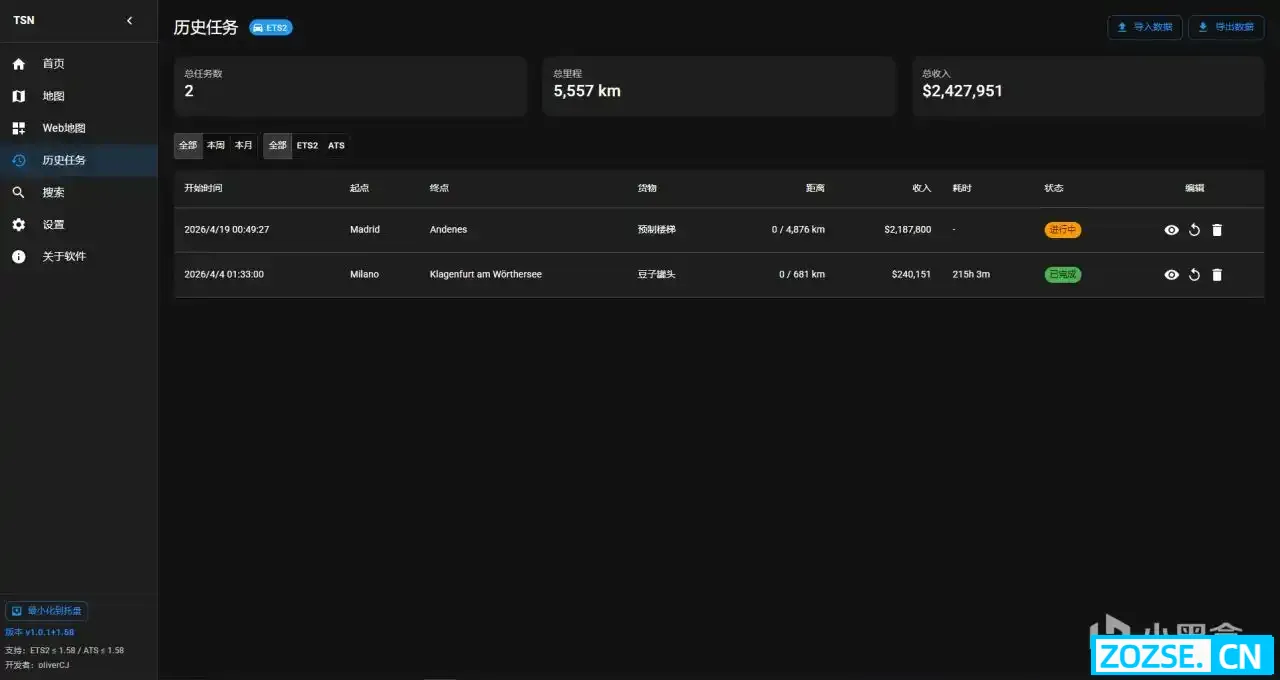Screen dimensions: 1280x680
Task: Open 关于软件 about page
Action: click(79, 256)
